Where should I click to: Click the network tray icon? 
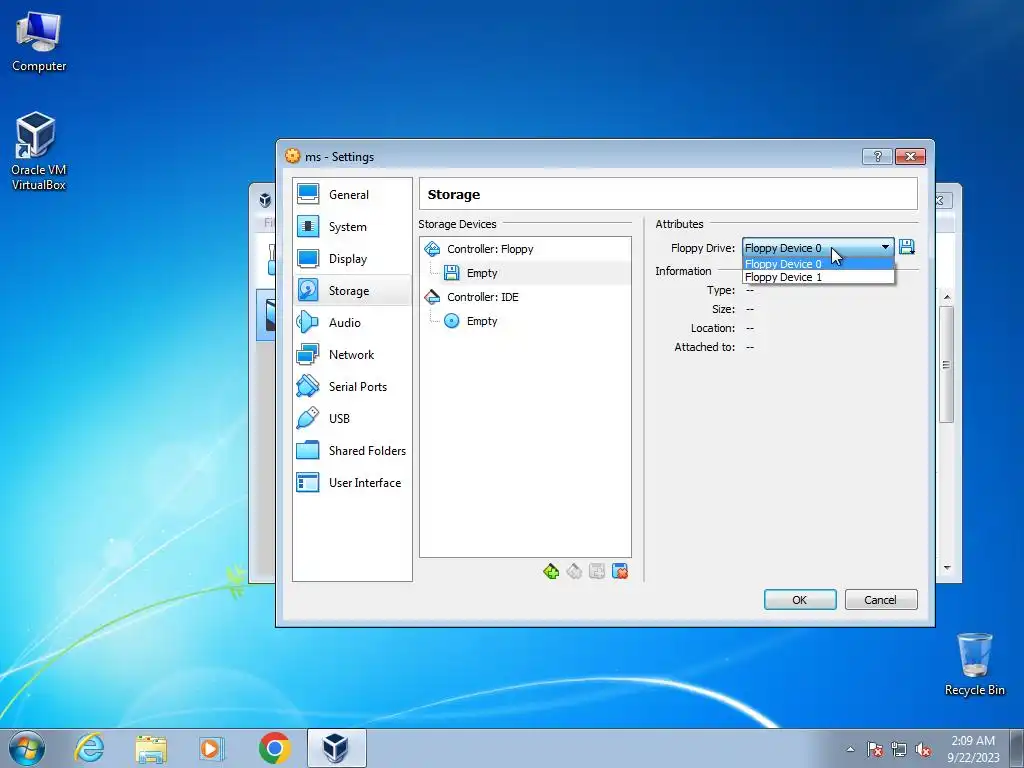click(899, 749)
